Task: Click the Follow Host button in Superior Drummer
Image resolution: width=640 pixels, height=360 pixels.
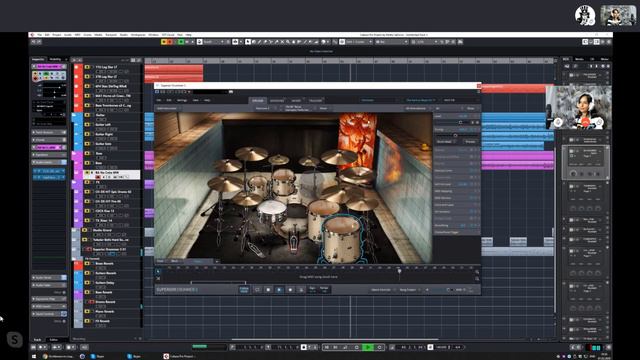Action: pos(244,289)
